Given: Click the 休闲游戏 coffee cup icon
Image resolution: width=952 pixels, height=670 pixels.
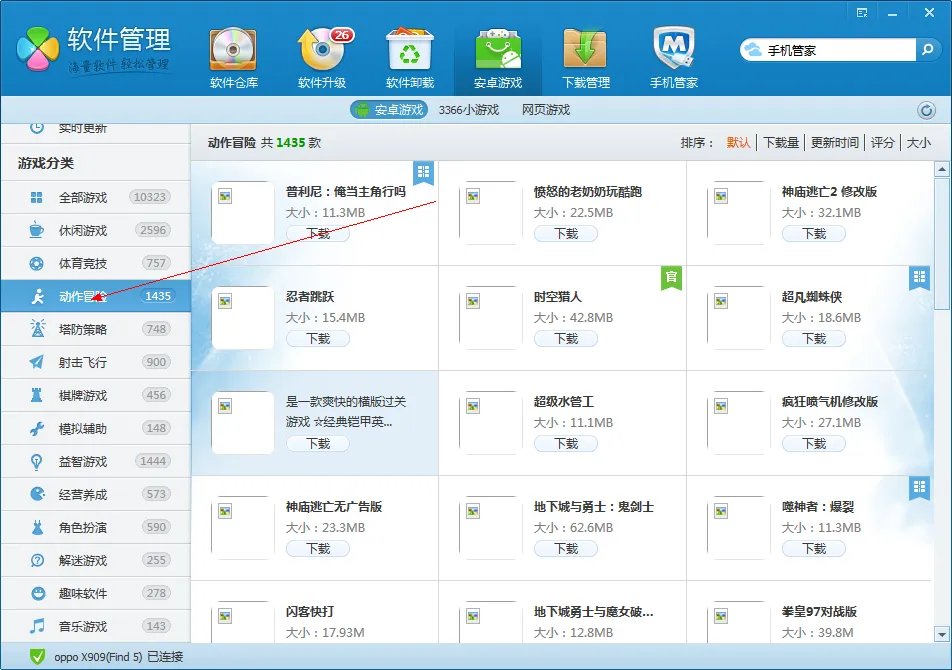Looking at the screenshot, I should 36,230.
